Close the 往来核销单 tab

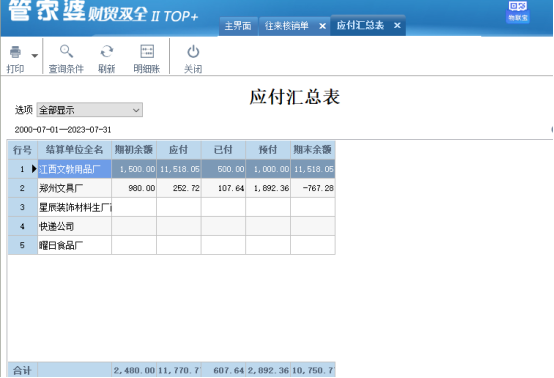click(x=322, y=26)
